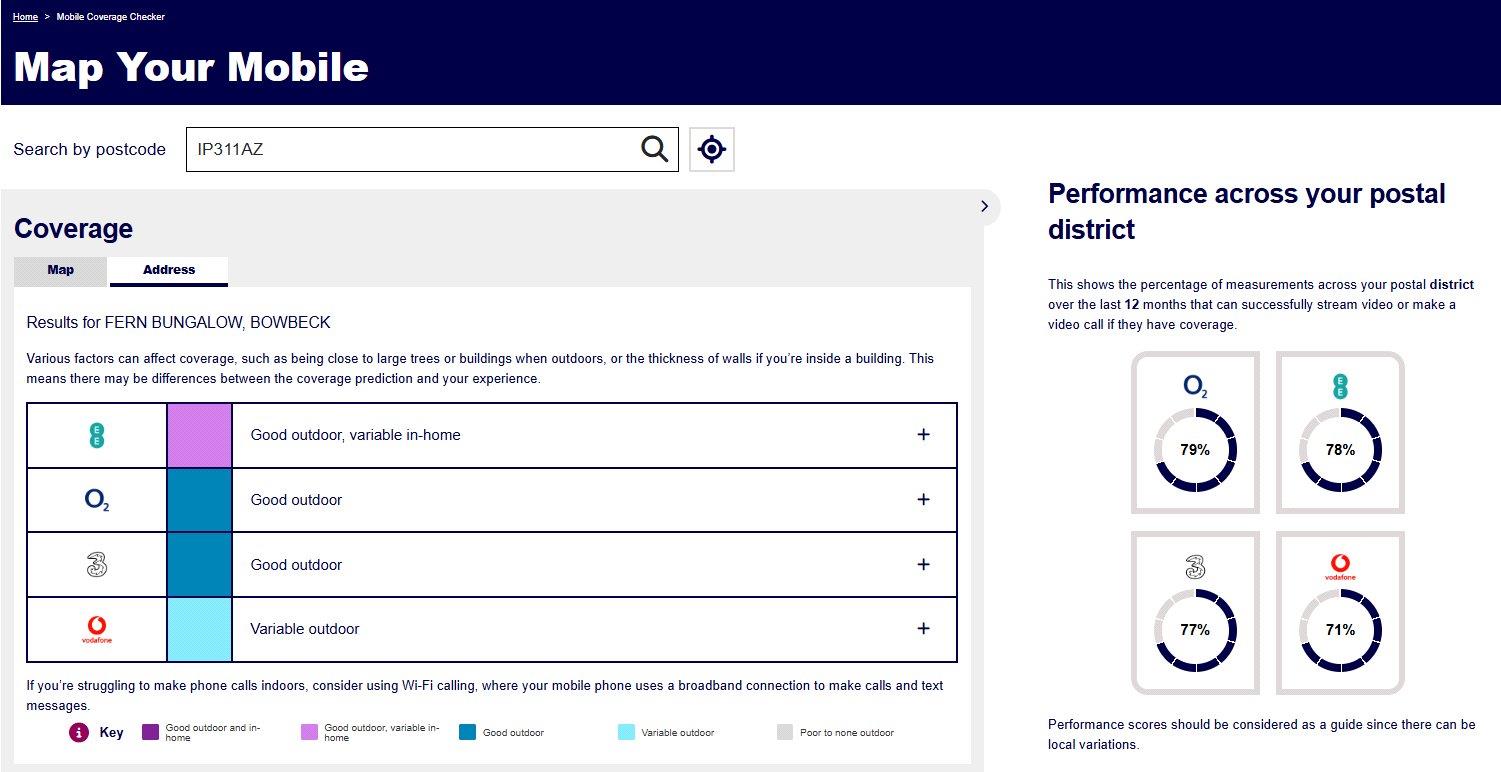Click the 'Key' legend label

point(112,732)
